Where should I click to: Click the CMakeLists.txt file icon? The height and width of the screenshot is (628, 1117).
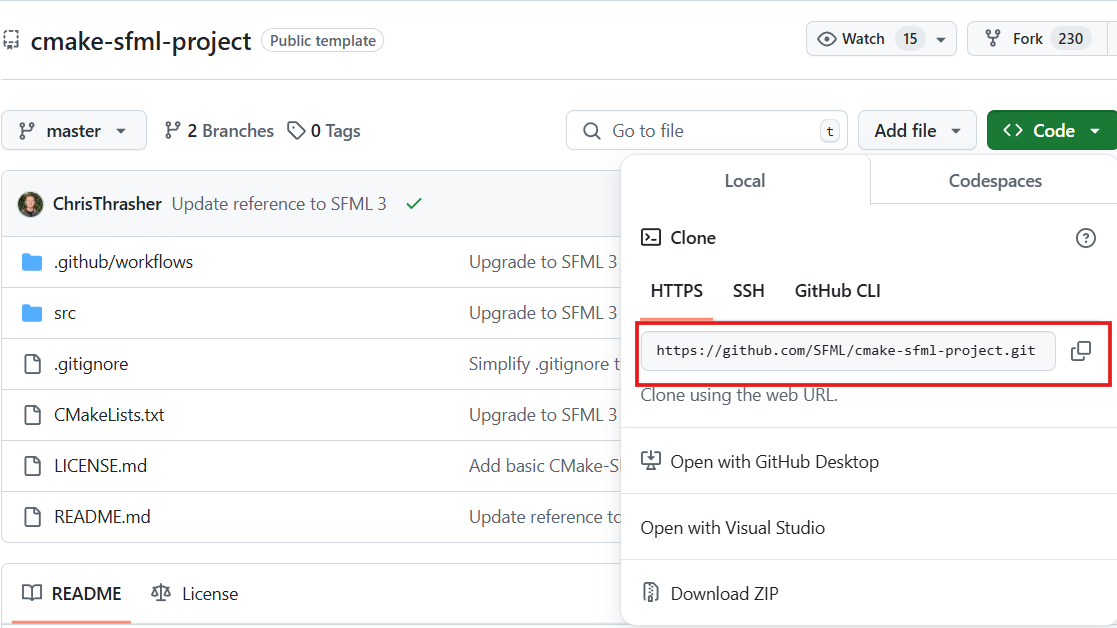point(33,414)
